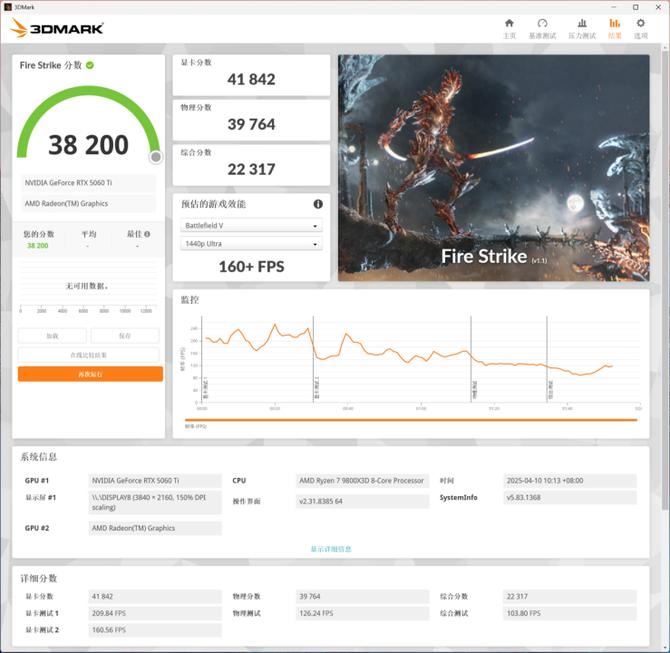Image resolution: width=670 pixels, height=653 pixels.
Task: Click the orange FPS legend bar under the graph
Action: (411, 420)
